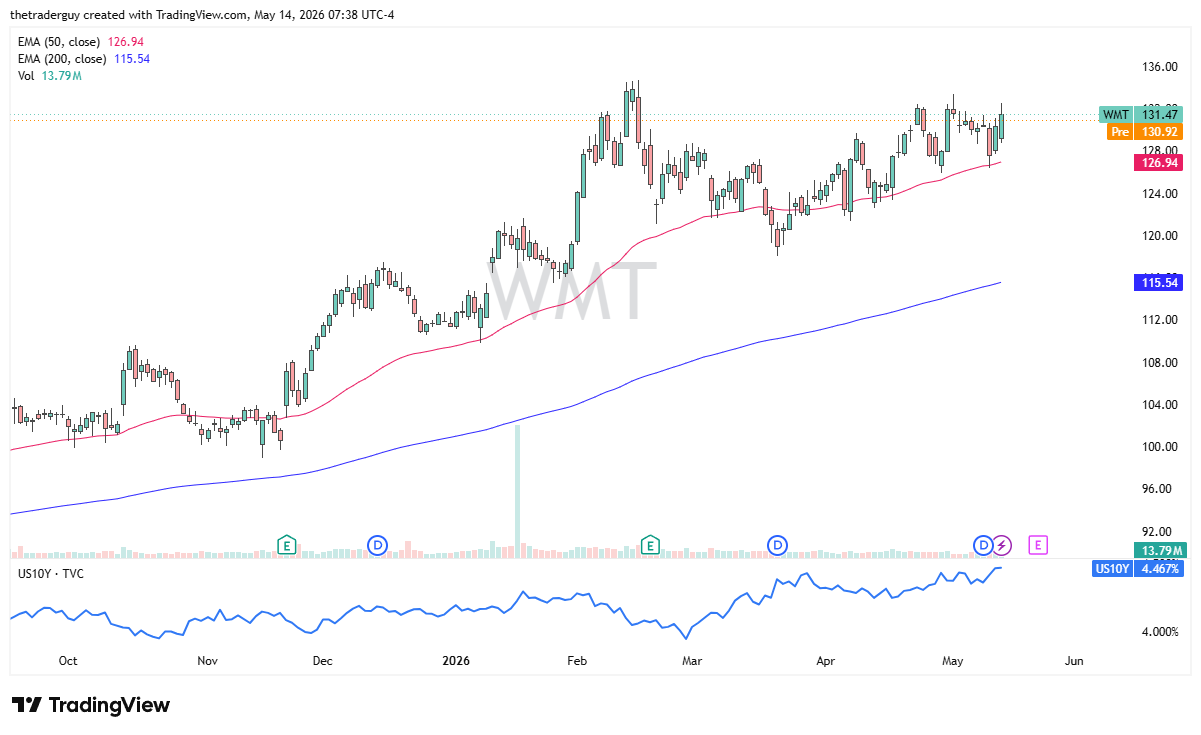Click the Mar time axis label
Image resolution: width=1201 pixels, height=735 pixels.
(692, 661)
